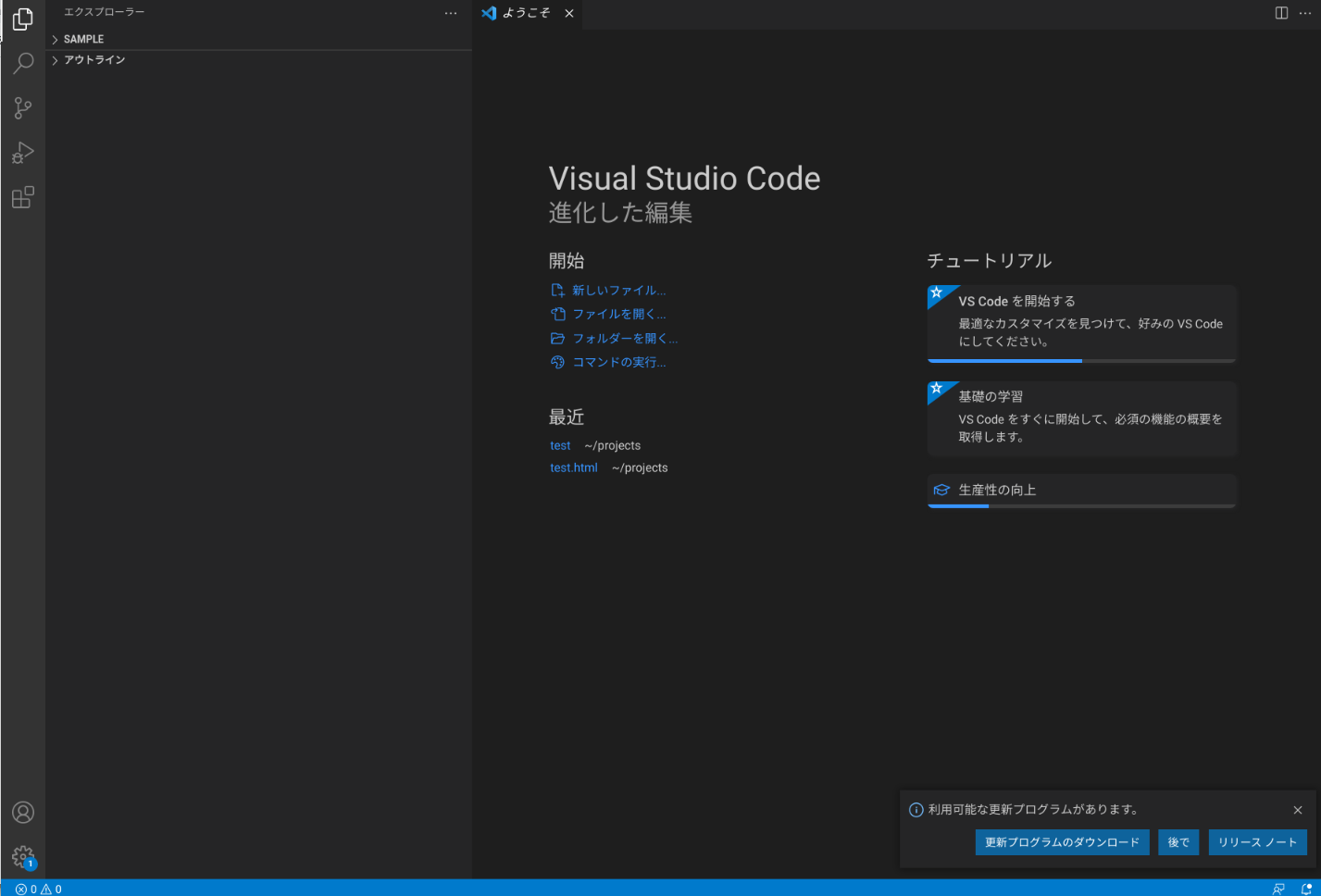The image size is (1321, 896).
Task: Select the ようこそ editor tab
Action: point(528,13)
